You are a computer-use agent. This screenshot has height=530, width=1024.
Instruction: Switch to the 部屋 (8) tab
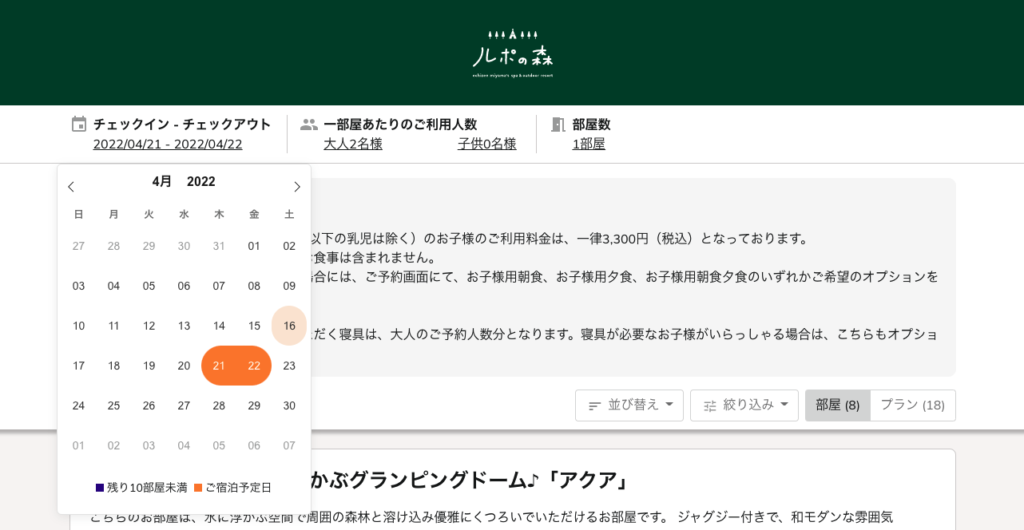click(838, 405)
